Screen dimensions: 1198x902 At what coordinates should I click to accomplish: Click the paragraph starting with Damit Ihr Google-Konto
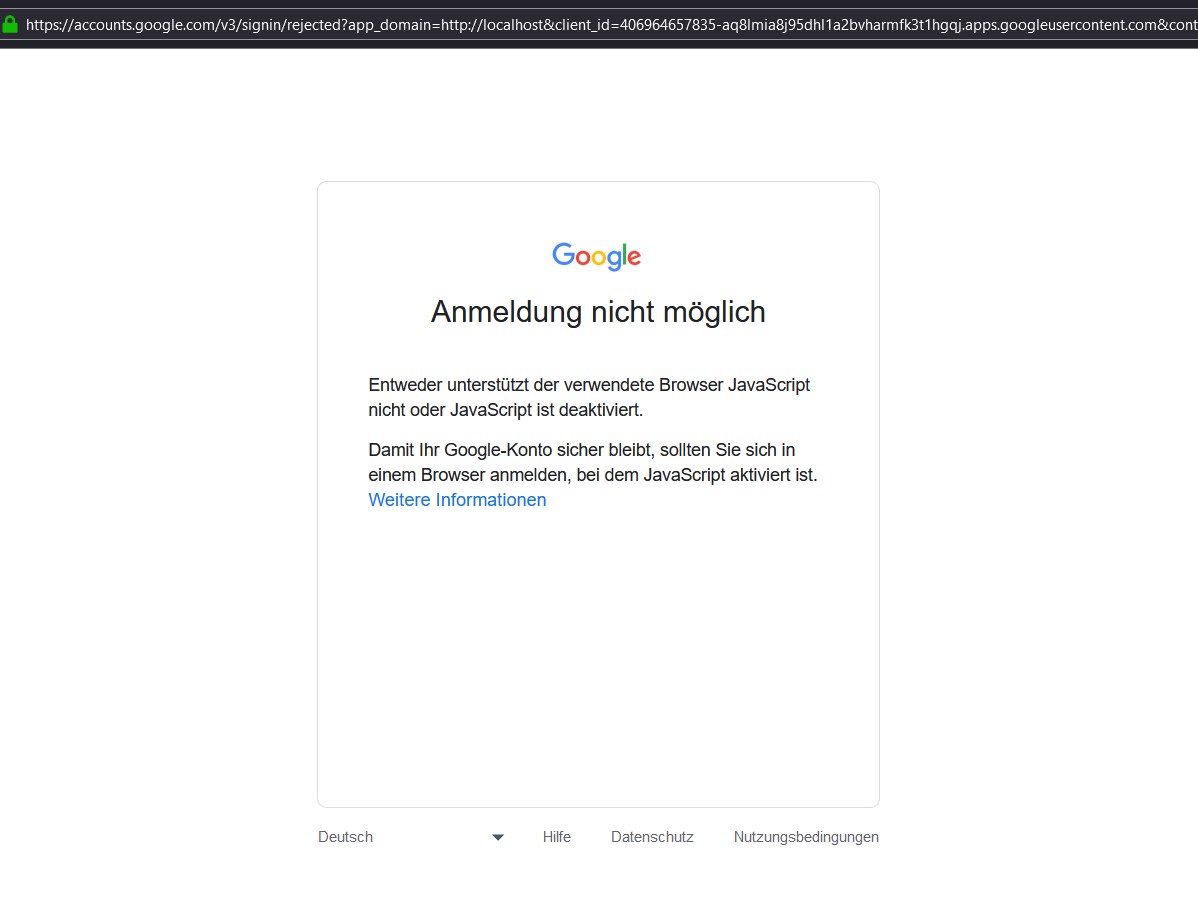[593, 462]
